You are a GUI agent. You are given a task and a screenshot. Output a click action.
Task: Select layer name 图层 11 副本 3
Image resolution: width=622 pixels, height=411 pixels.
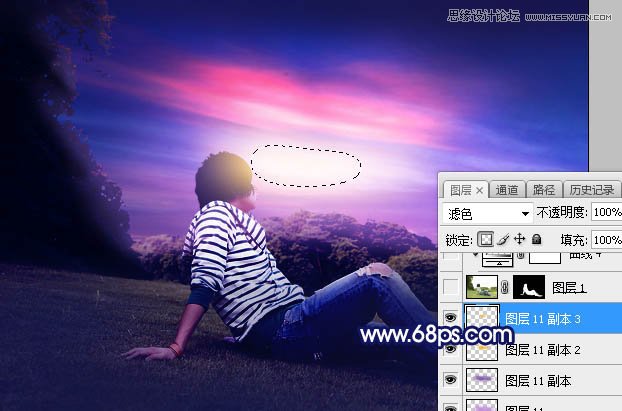coord(543,319)
